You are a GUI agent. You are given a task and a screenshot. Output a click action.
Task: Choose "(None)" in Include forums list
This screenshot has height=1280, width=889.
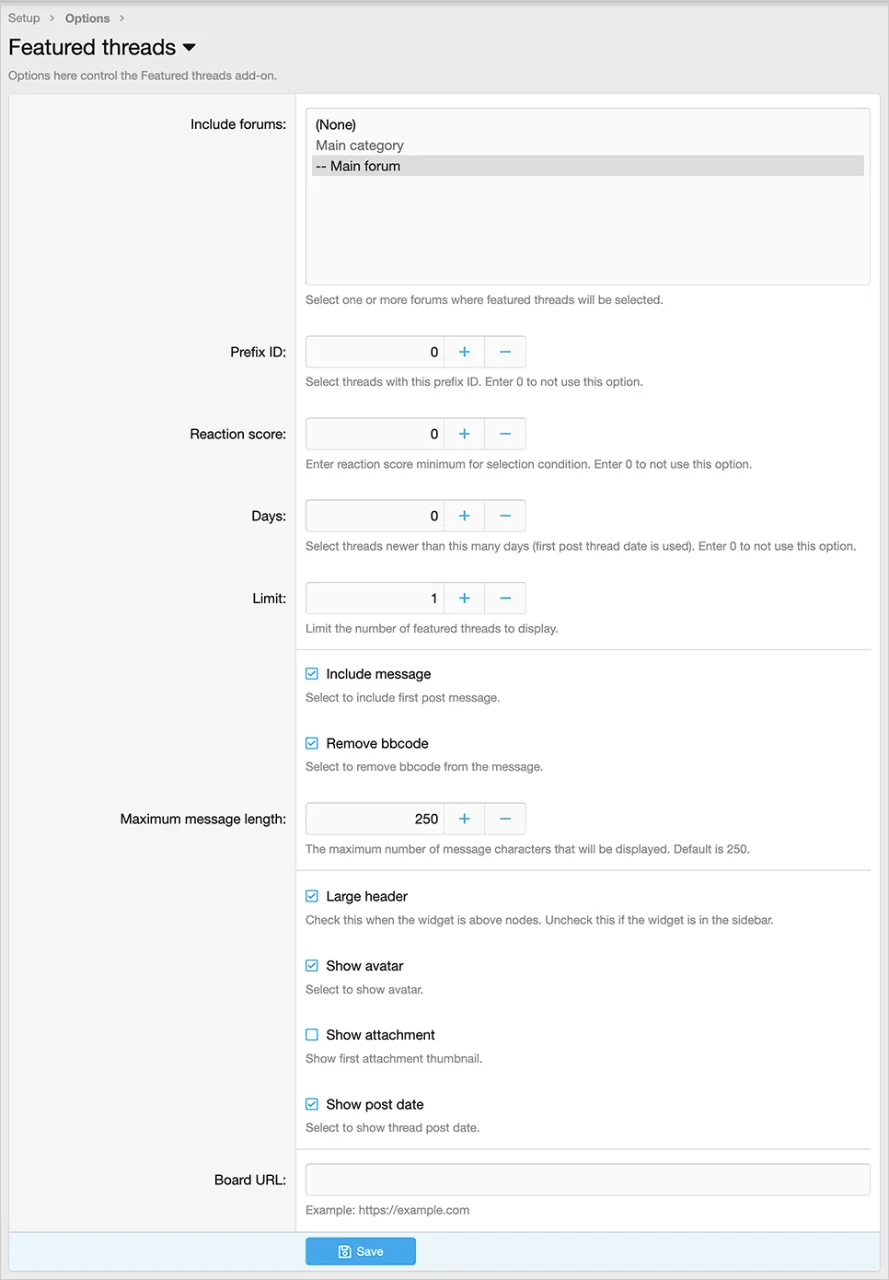[x=336, y=125]
